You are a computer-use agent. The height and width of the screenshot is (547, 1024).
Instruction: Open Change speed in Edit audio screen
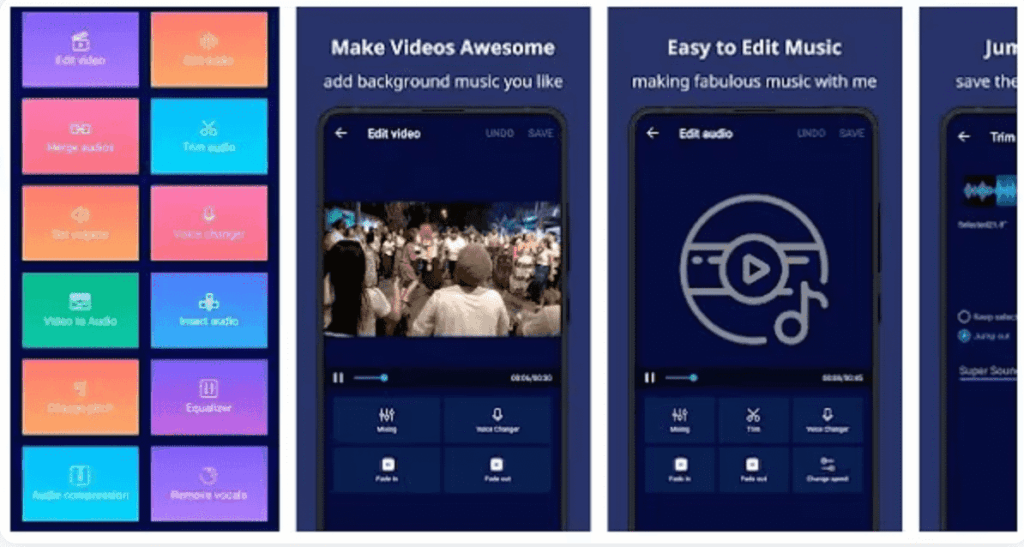click(x=827, y=469)
